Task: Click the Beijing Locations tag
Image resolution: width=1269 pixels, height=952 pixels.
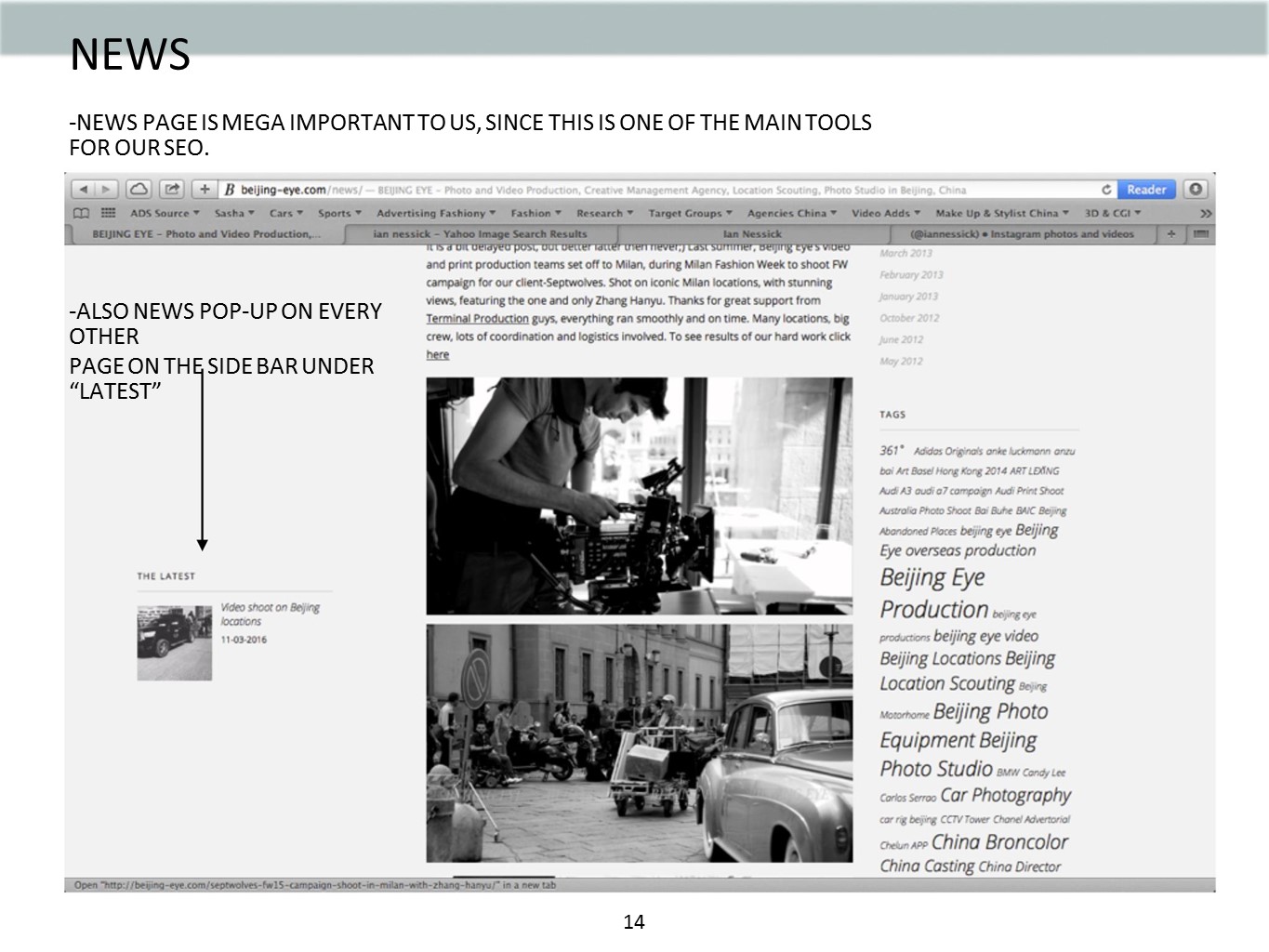Action: point(940,658)
